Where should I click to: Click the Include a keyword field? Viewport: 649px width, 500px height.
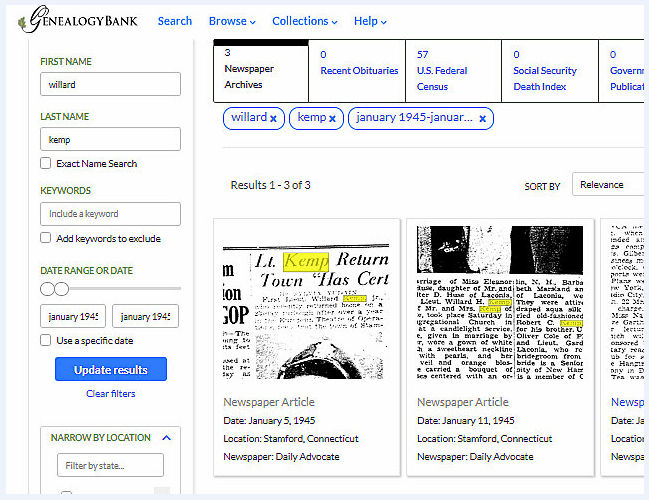click(111, 214)
